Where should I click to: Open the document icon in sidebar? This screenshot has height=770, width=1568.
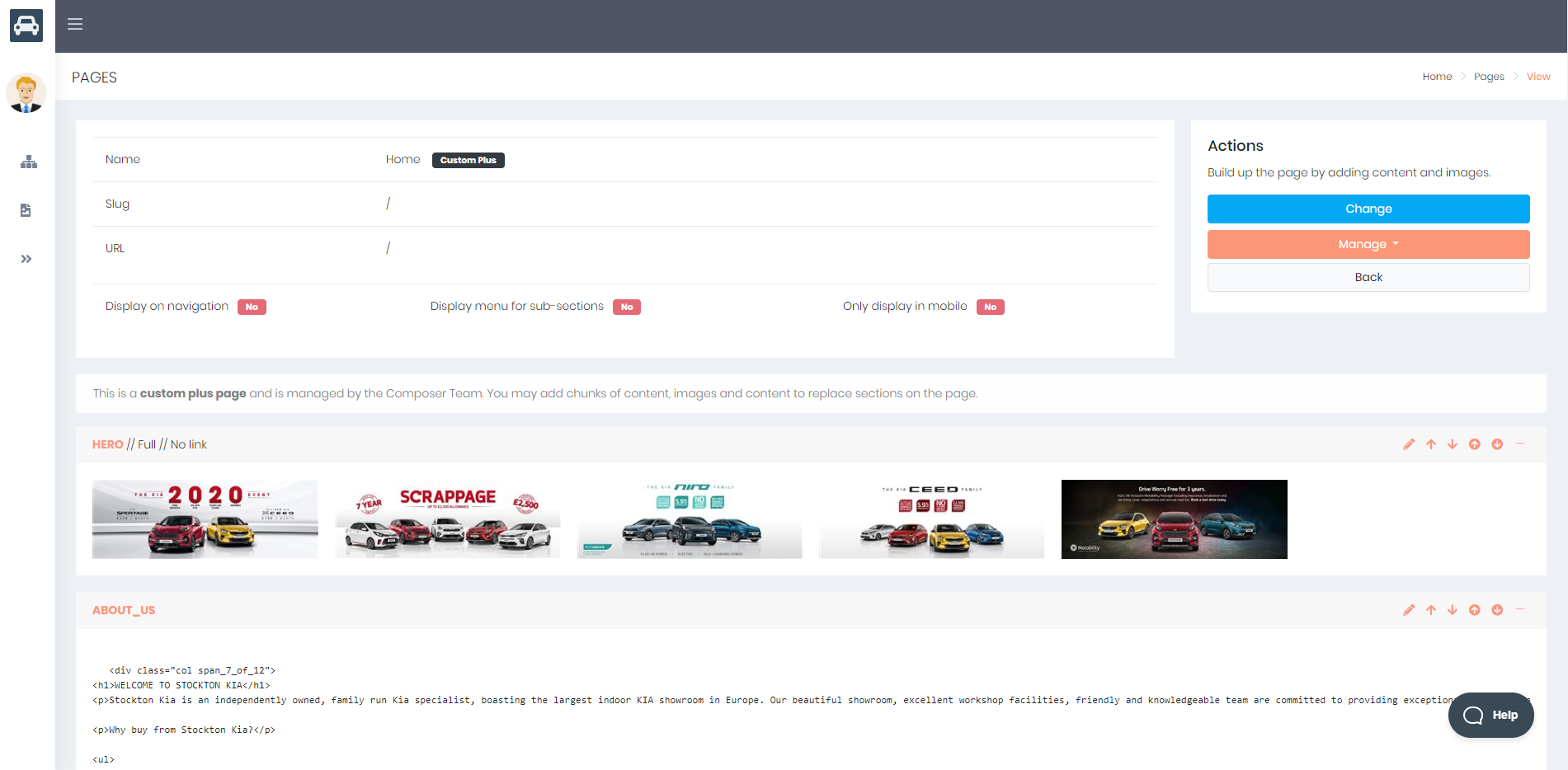[x=26, y=210]
